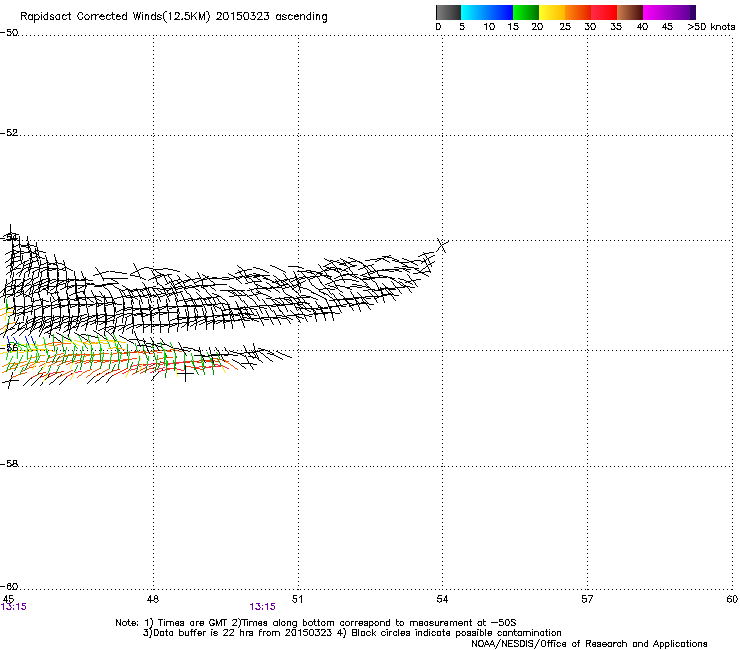740x650 pixels.
Task: Click the longitude label '45'
Action: 8,599
